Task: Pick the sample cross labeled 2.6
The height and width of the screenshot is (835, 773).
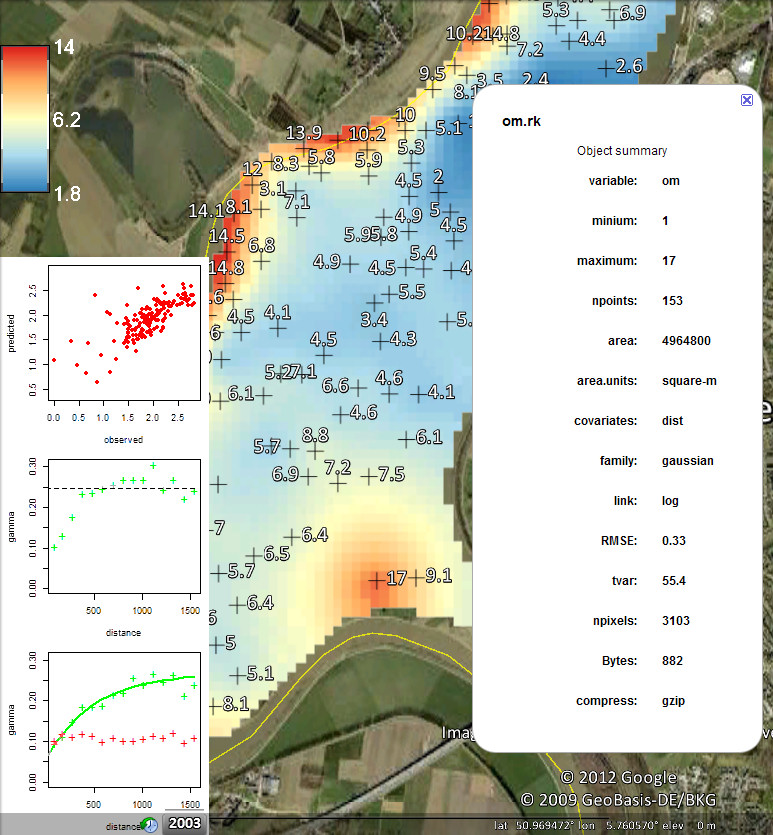Action: [x=605, y=67]
